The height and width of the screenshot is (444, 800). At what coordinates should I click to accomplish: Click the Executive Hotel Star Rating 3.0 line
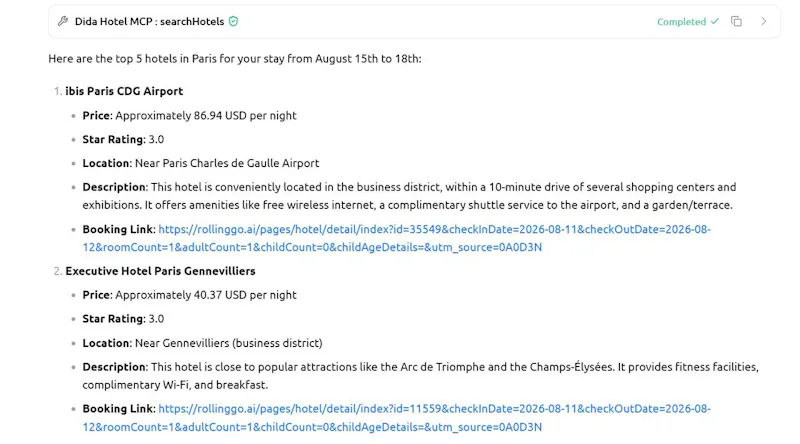pyautogui.click(x=123, y=319)
